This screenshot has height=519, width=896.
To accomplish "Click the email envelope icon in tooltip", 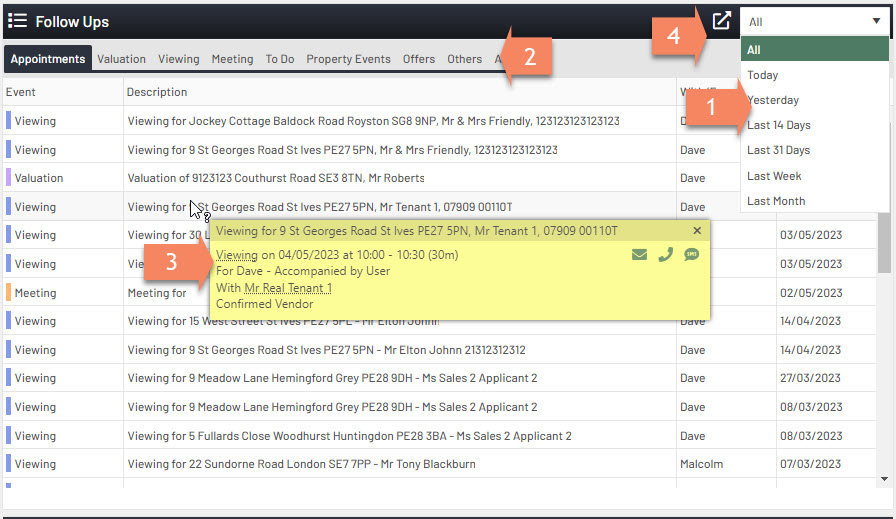I will coord(639,255).
